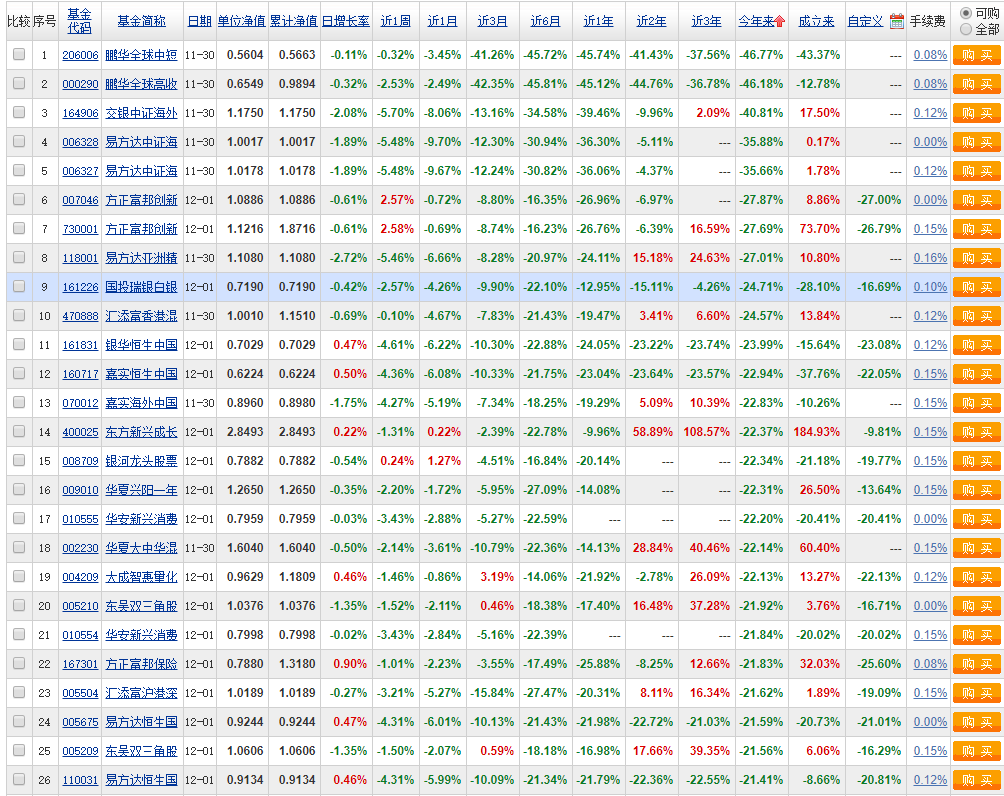Tick compare checkbox for fund 164906
The image size is (1004, 796).
tap(19, 112)
